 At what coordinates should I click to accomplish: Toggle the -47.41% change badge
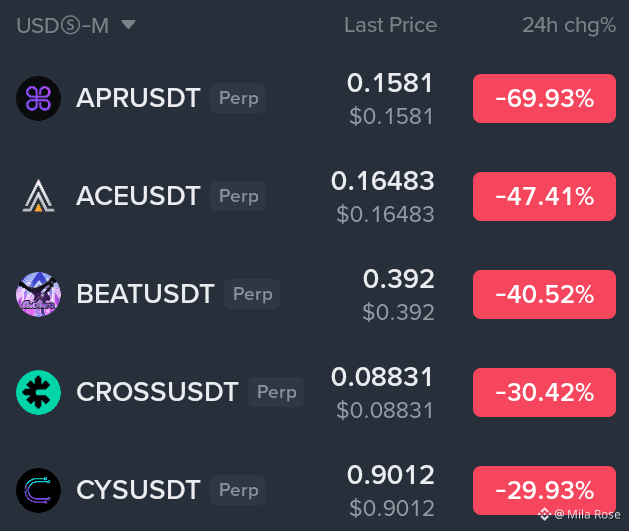pyautogui.click(x=544, y=197)
